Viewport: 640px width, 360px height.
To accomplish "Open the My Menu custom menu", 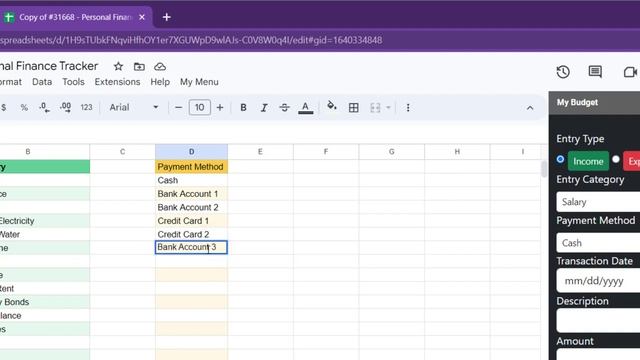I will point(199,82).
